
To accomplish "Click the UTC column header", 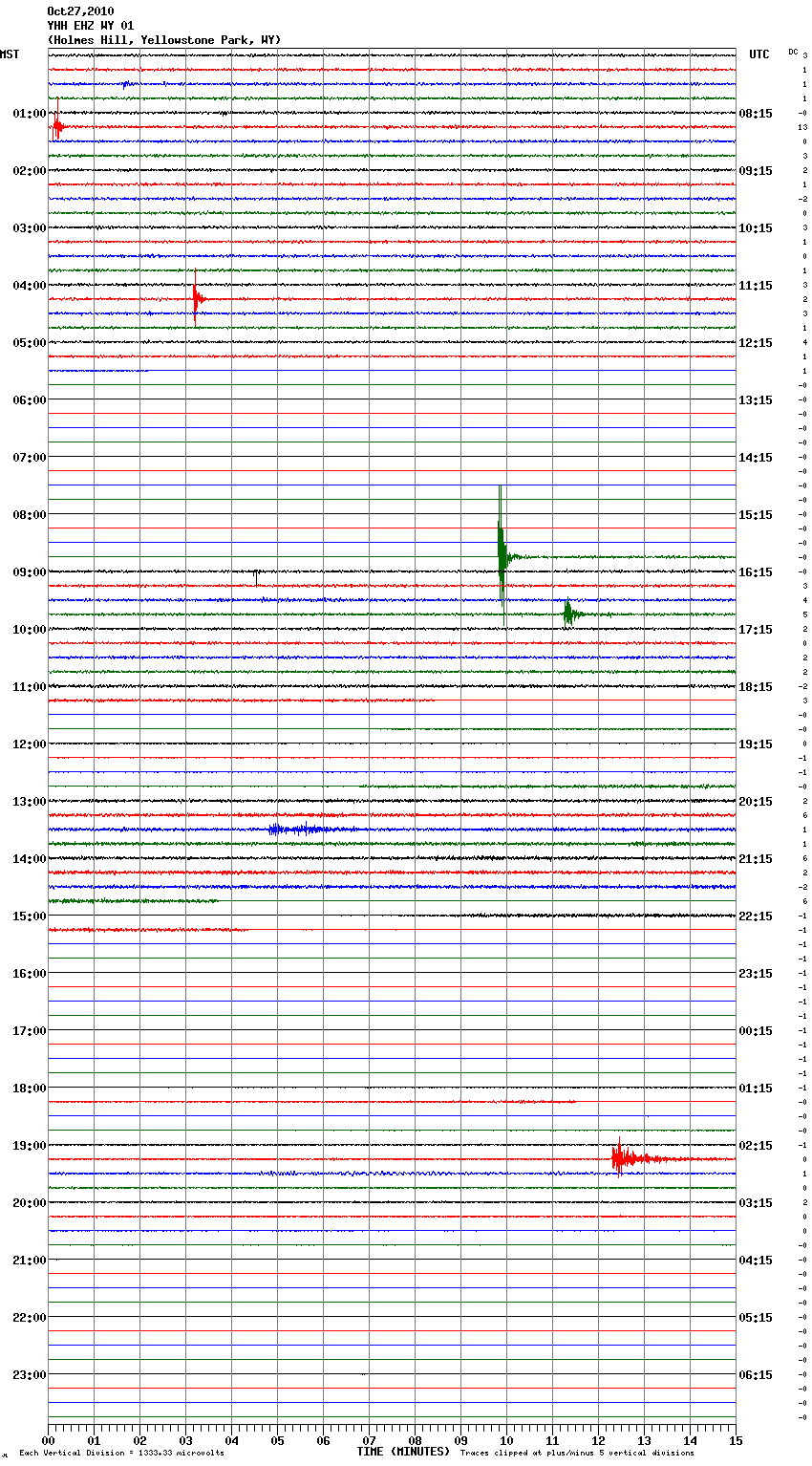I will click(759, 54).
